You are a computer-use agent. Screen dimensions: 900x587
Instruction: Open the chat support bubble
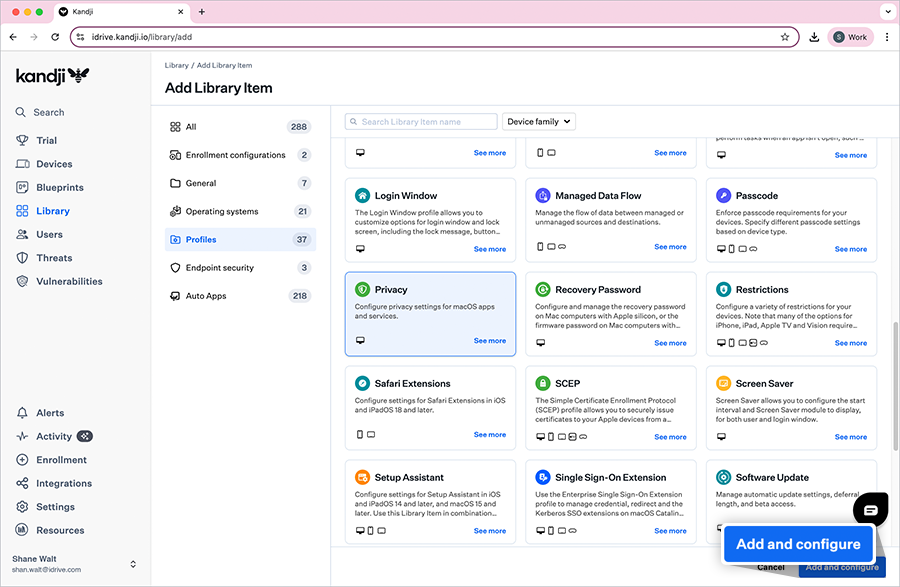point(870,509)
